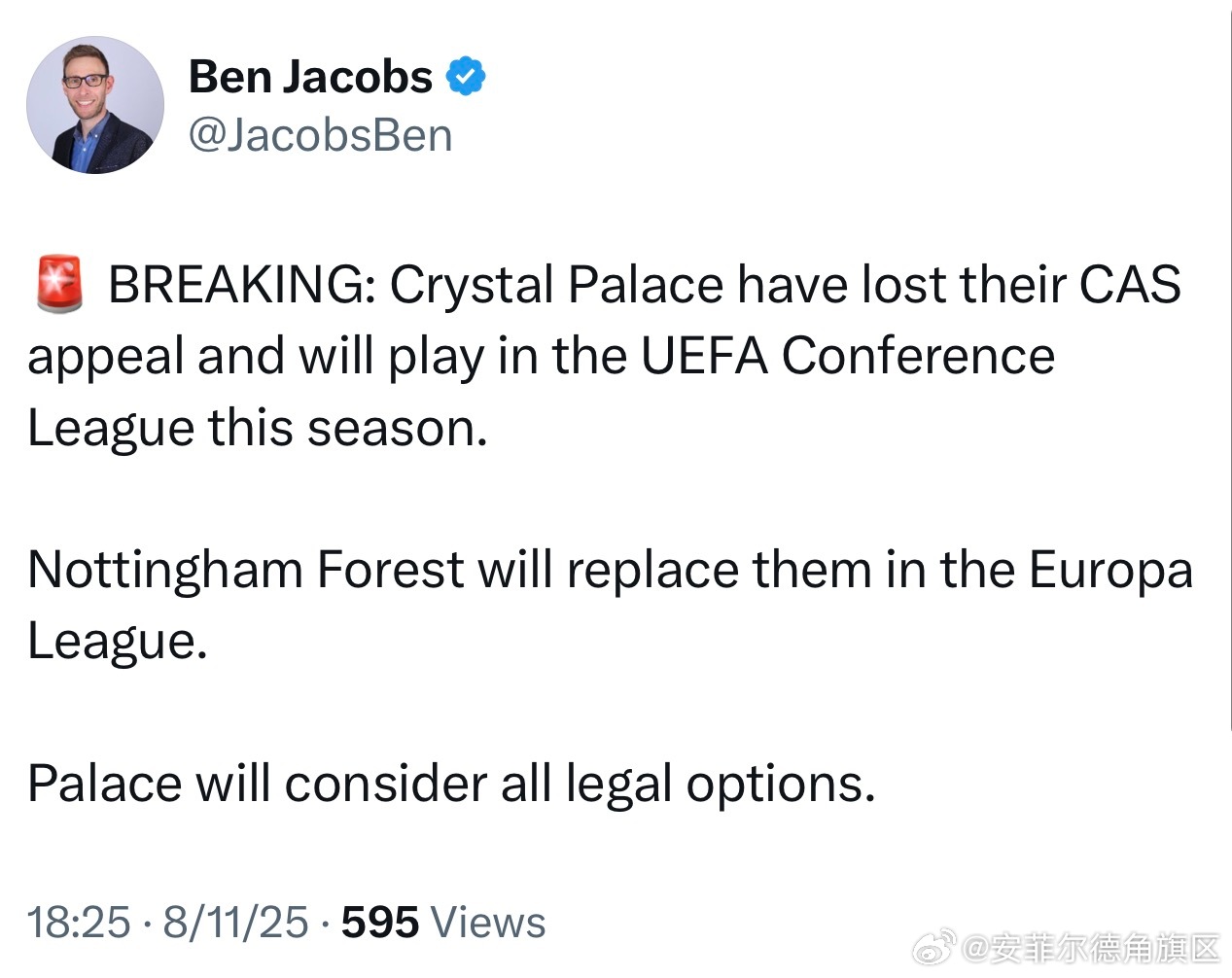
Task: Click the text 'League this season.'
Action: tap(258, 429)
